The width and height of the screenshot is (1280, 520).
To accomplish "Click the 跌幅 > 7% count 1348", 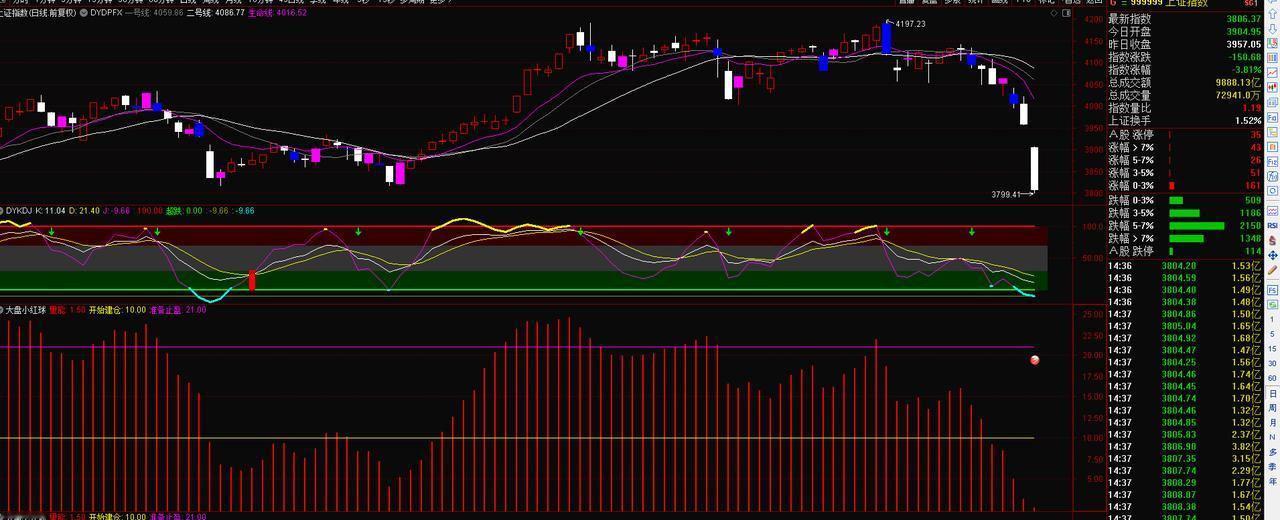I will [1250, 238].
